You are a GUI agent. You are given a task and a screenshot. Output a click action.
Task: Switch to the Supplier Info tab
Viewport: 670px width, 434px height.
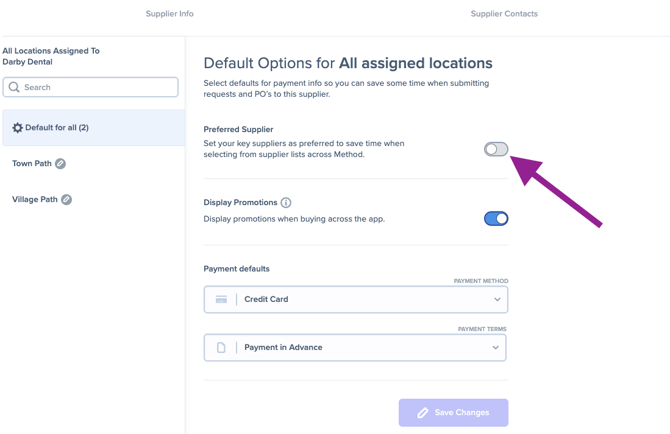coord(170,14)
